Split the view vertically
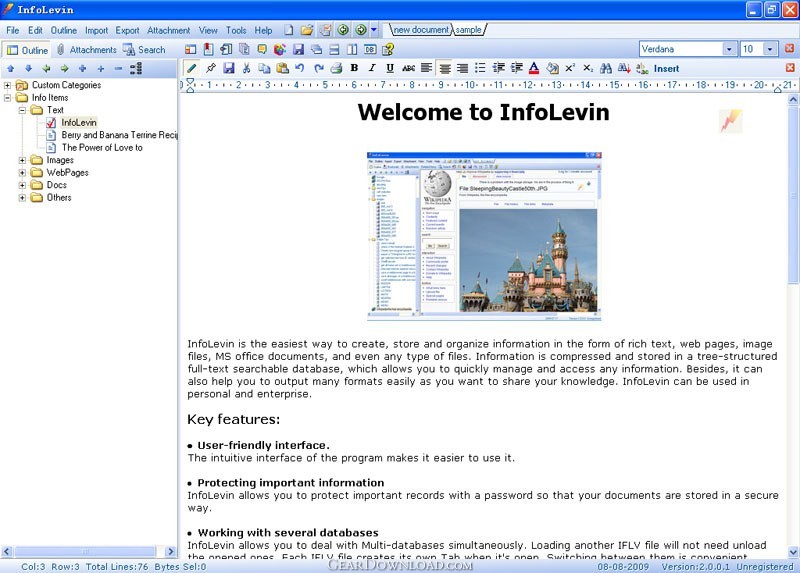The width and height of the screenshot is (800, 573). pos(352,49)
